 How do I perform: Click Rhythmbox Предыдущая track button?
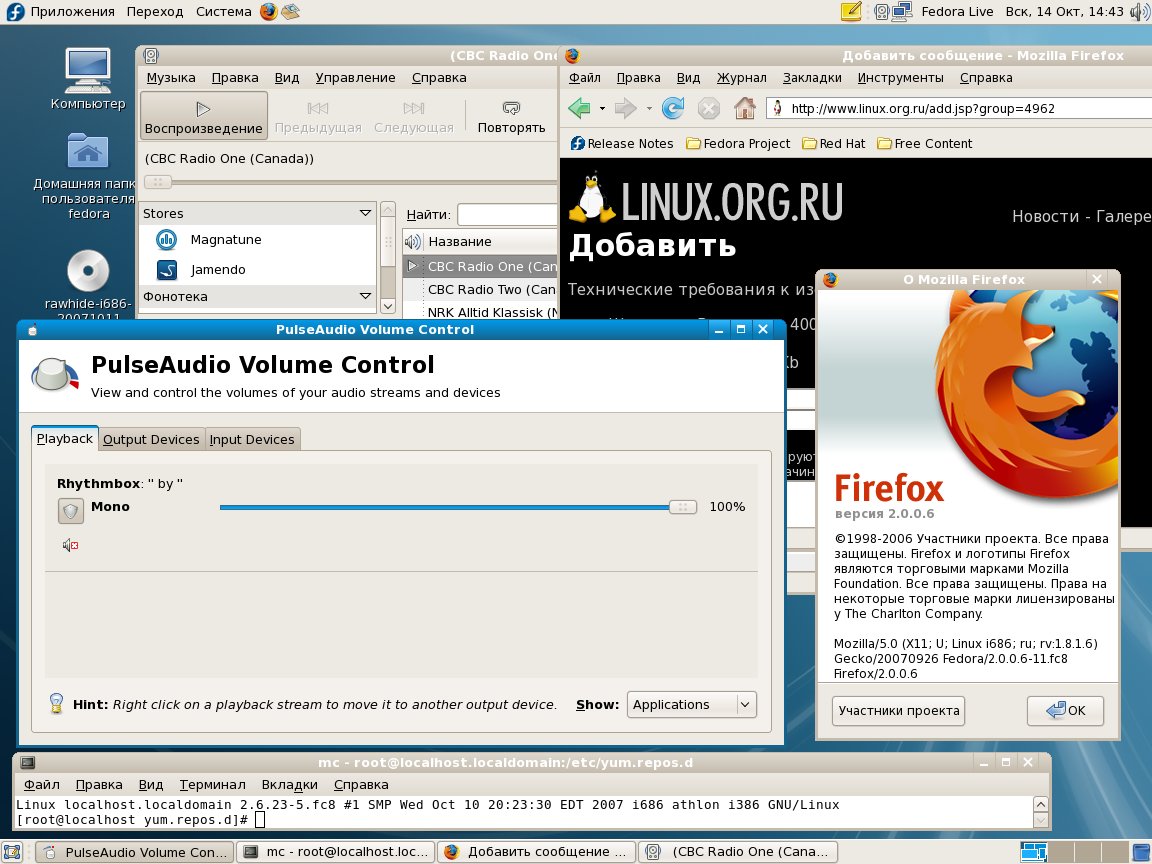click(317, 118)
